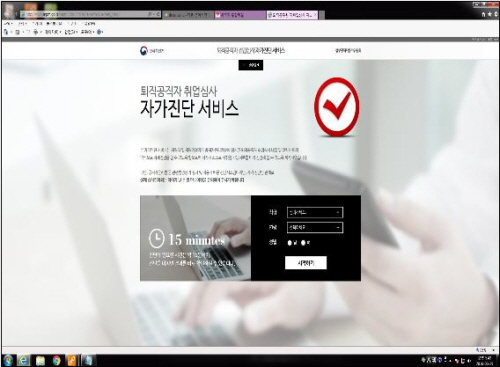This screenshot has height=367, width=500.
Task: Click the clock icon beside 15 minutes
Action: [x=156, y=238]
